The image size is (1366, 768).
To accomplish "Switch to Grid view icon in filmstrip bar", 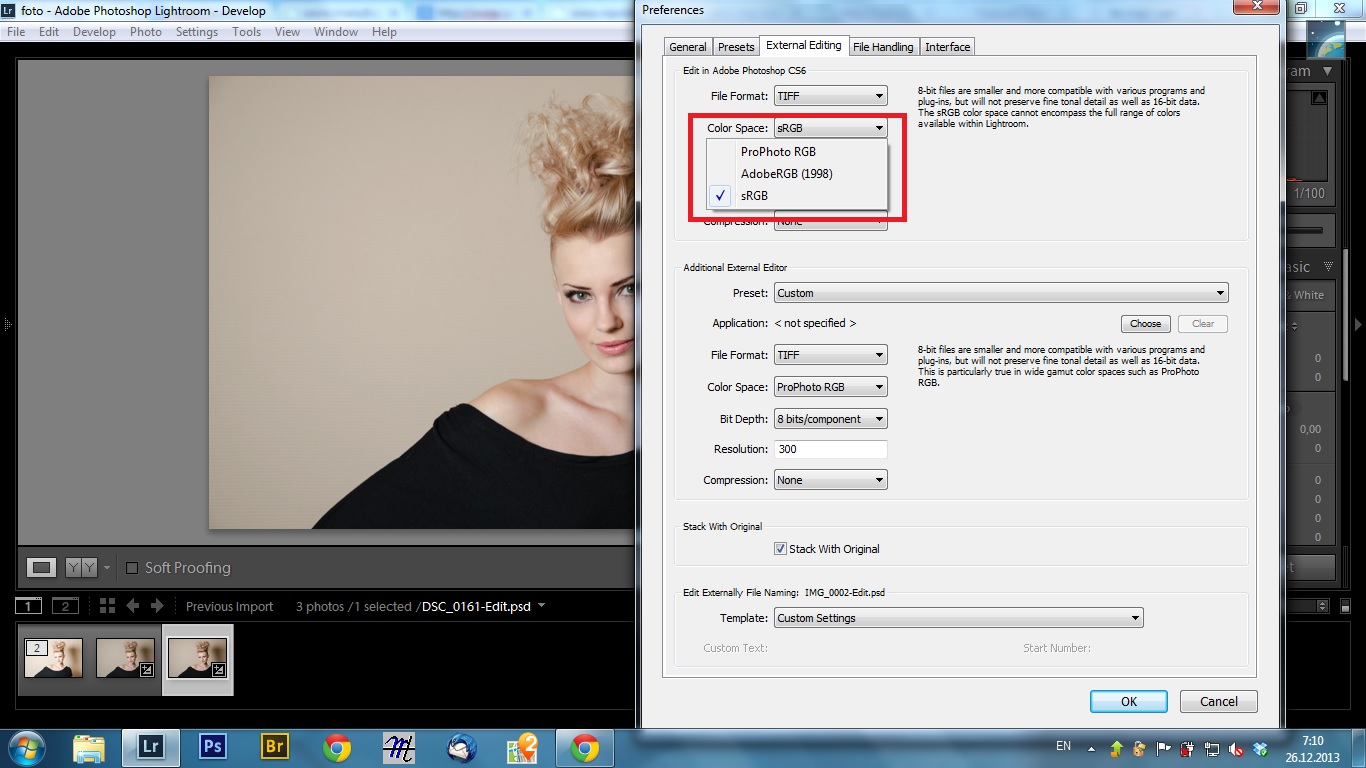I will point(107,606).
